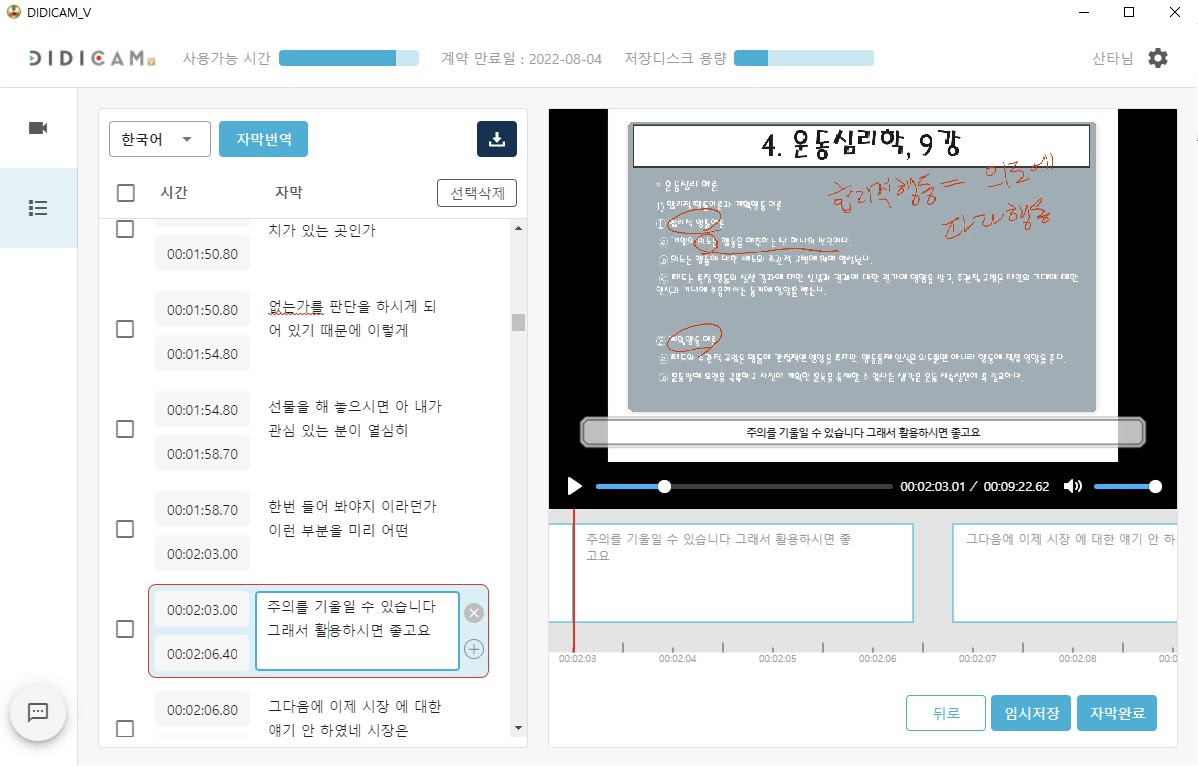1198x766 pixels.
Task: Delete the selected subtitle with X icon
Action: coord(474,612)
